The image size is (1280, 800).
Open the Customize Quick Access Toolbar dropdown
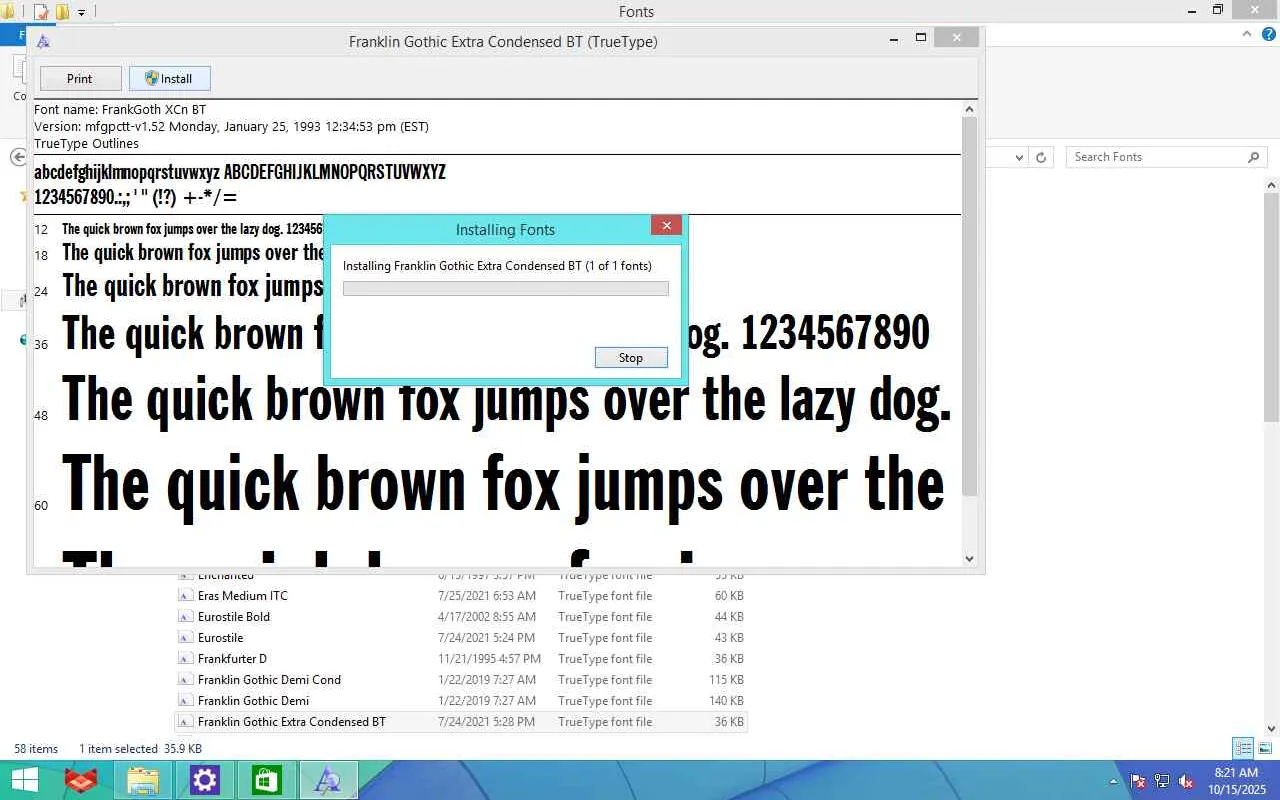tap(82, 13)
